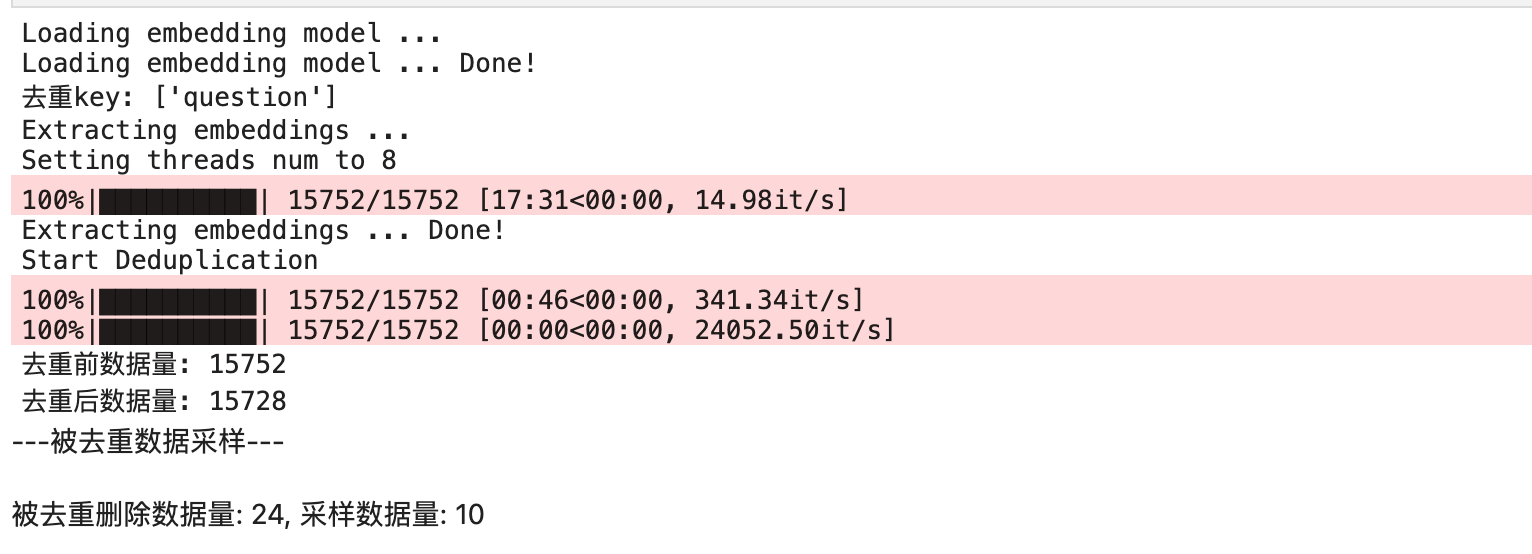Click the progress bar showing 24052.50it/s
The height and width of the screenshot is (554, 1532).
coord(458,329)
